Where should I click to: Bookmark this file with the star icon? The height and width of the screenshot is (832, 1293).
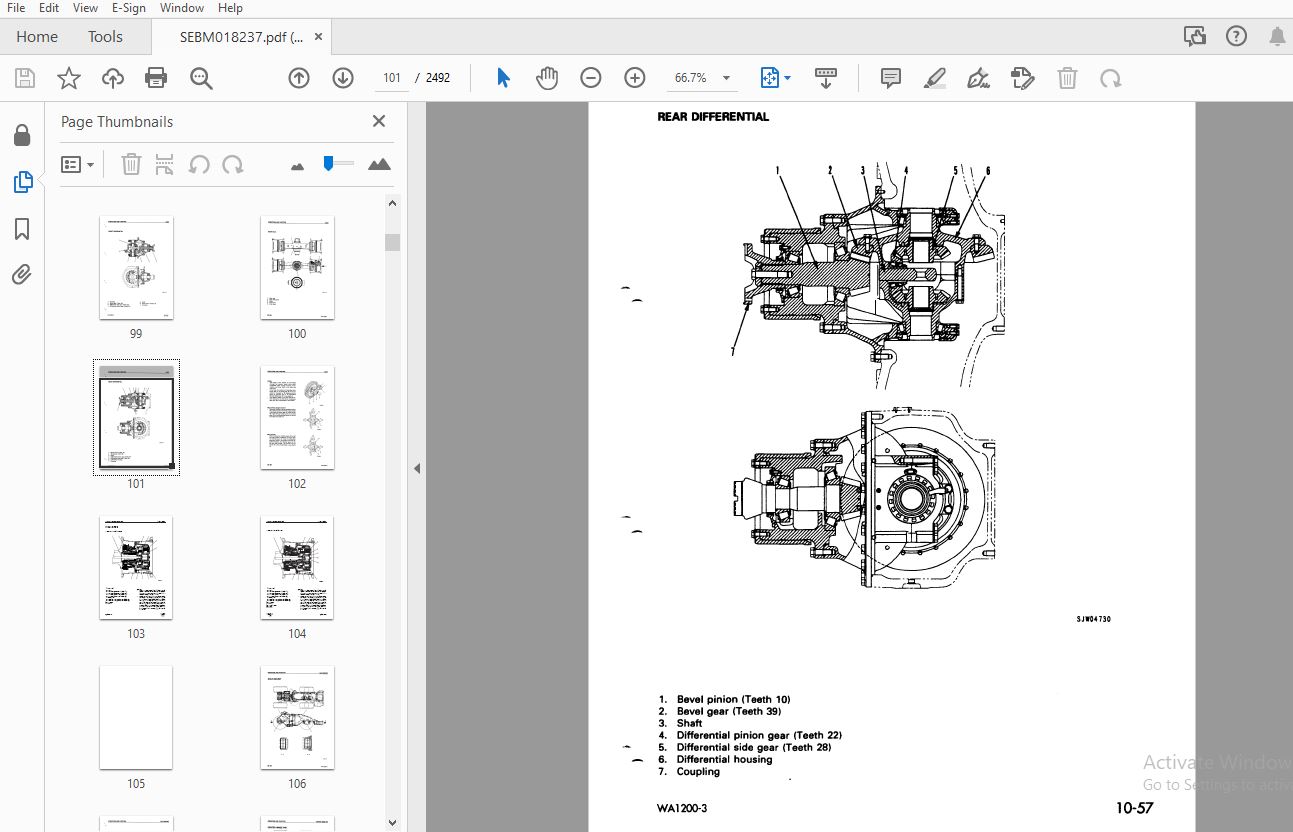coord(69,78)
